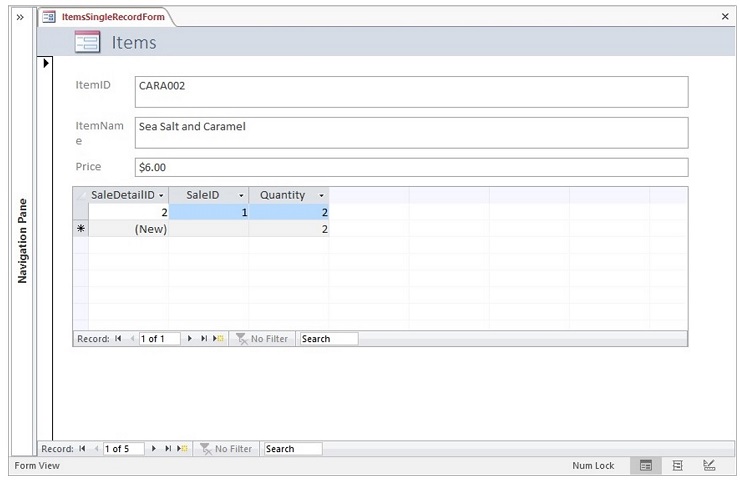The image size is (740, 482).
Task: Click the Items form logo icon
Action: 87,42
